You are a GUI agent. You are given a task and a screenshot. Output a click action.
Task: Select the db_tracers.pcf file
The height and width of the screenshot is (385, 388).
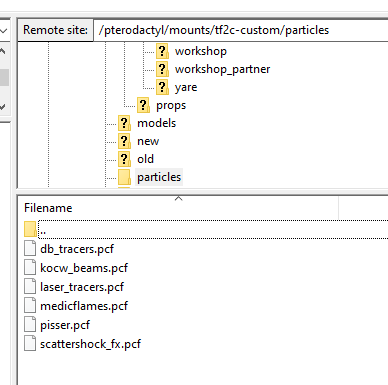pos(77,249)
